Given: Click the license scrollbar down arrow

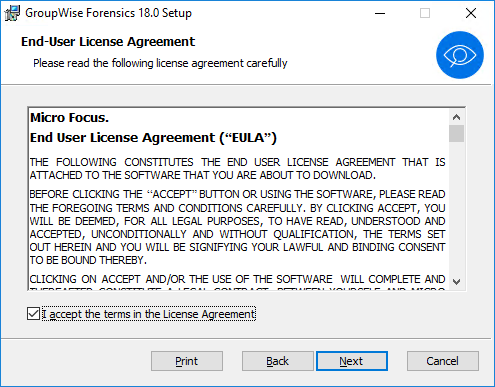Looking at the screenshot, I should click(x=456, y=282).
